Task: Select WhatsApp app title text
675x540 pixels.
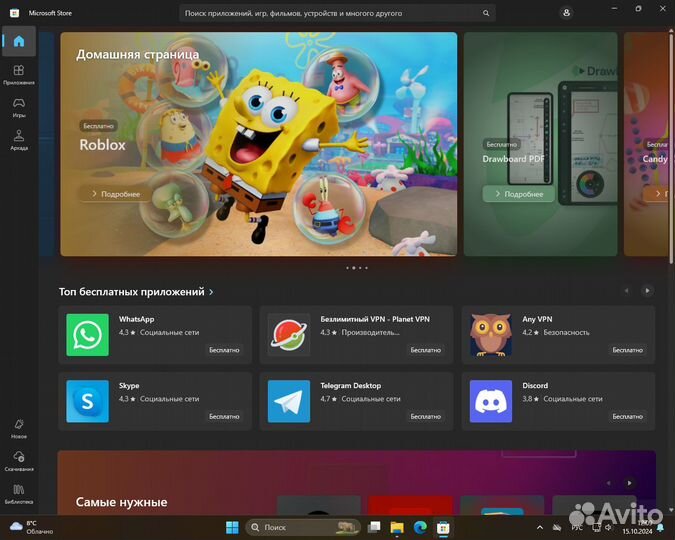Action: (x=136, y=319)
